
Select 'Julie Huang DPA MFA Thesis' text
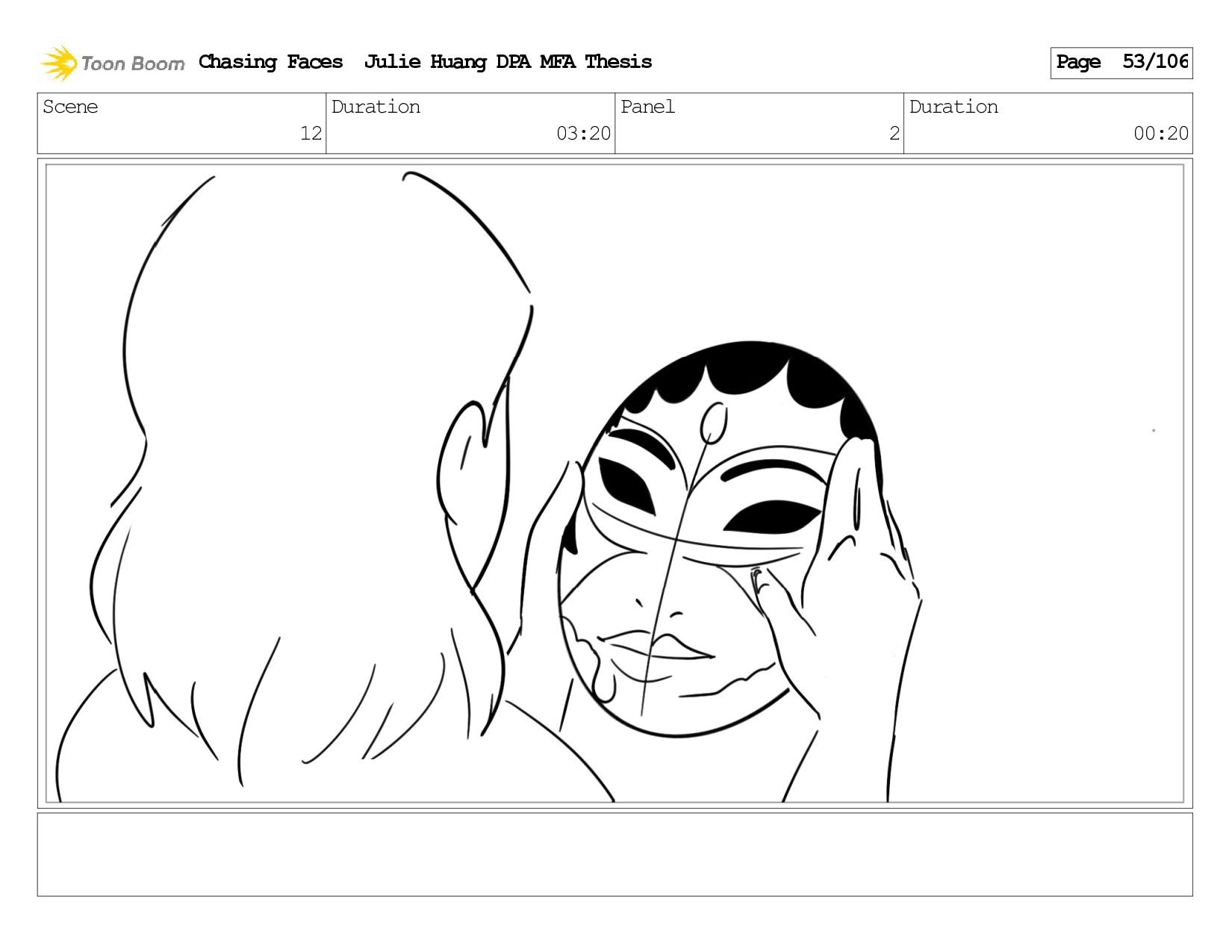(x=508, y=62)
